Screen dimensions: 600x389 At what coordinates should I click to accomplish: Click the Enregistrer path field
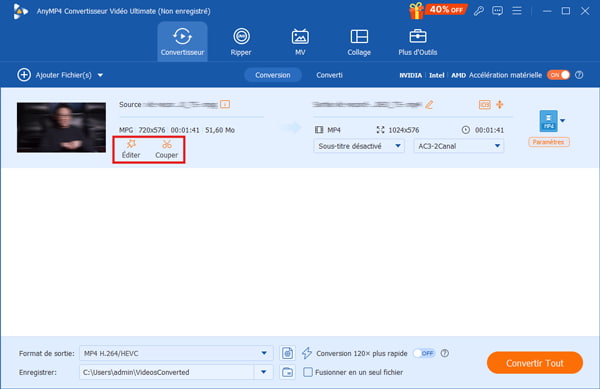point(166,372)
